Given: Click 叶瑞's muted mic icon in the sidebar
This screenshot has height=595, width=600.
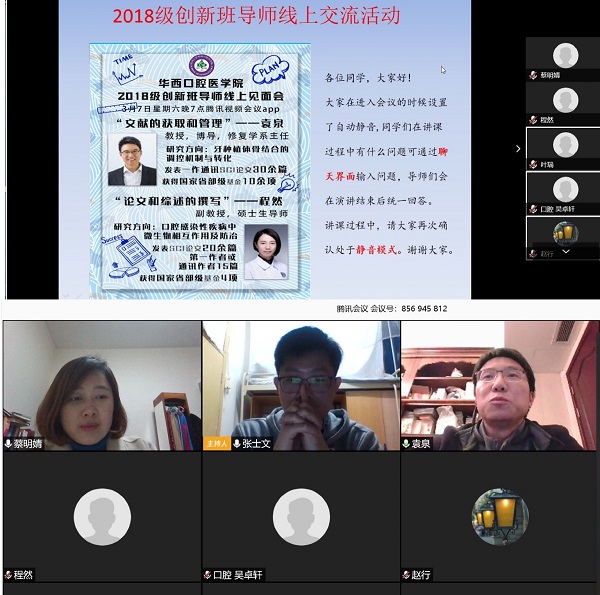Looking at the screenshot, I should tap(533, 164).
